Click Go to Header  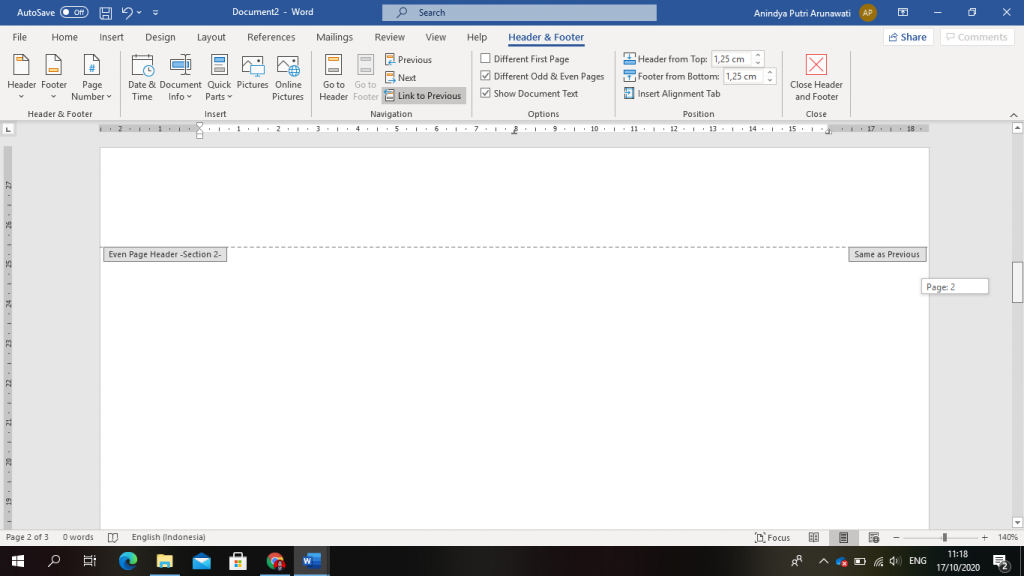[333, 78]
